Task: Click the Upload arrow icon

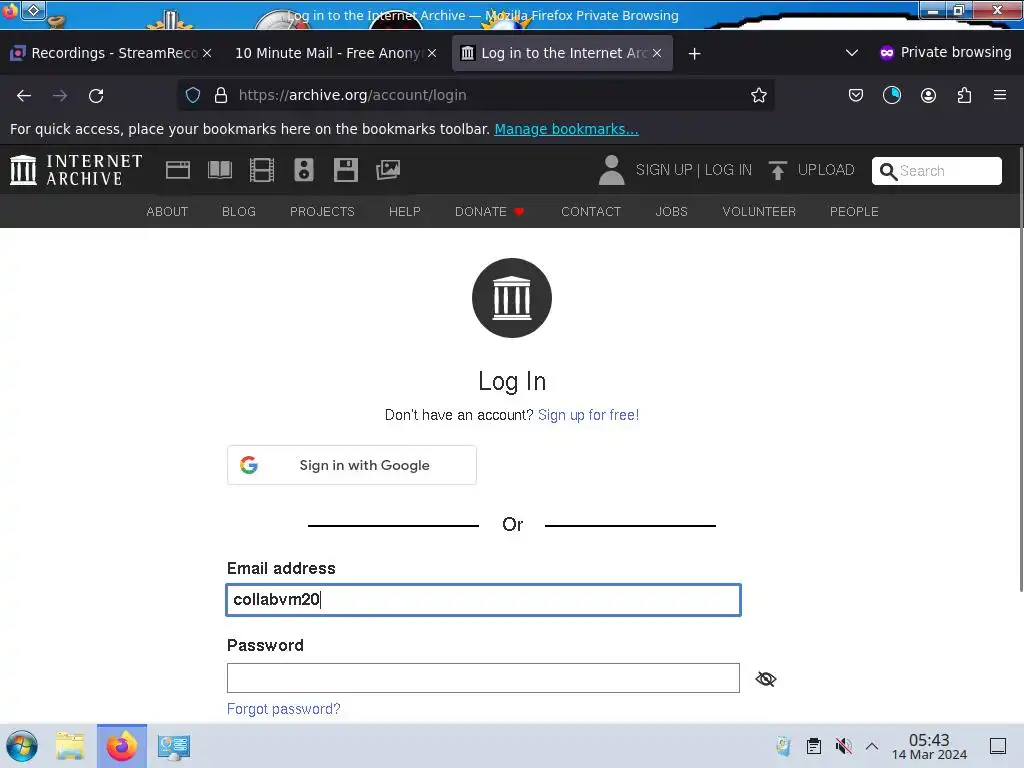Action: pyautogui.click(x=777, y=170)
